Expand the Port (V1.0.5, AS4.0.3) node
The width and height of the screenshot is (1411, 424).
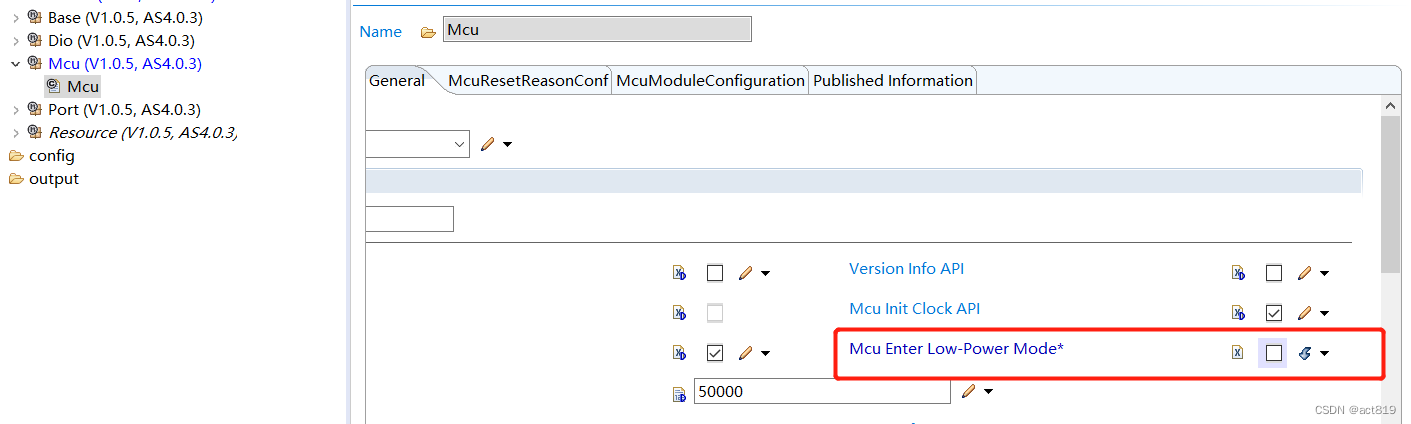[x=15, y=110]
